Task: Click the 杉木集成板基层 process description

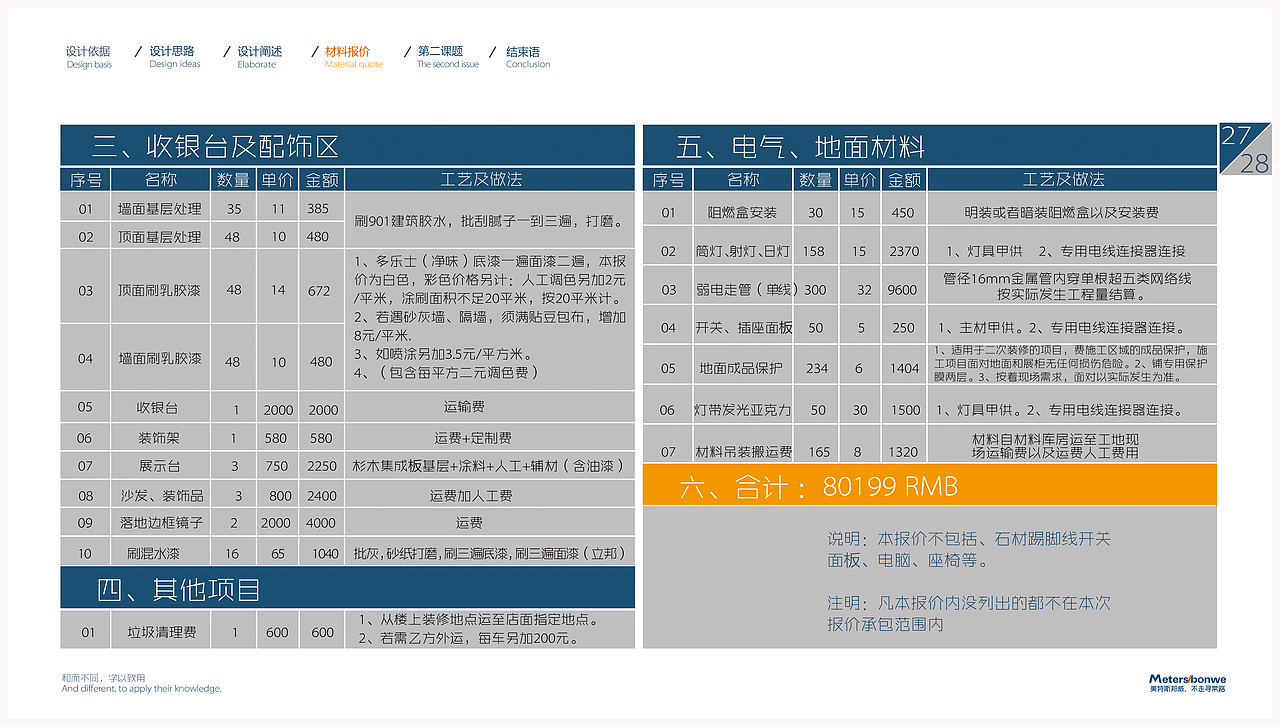Action: pos(490,466)
